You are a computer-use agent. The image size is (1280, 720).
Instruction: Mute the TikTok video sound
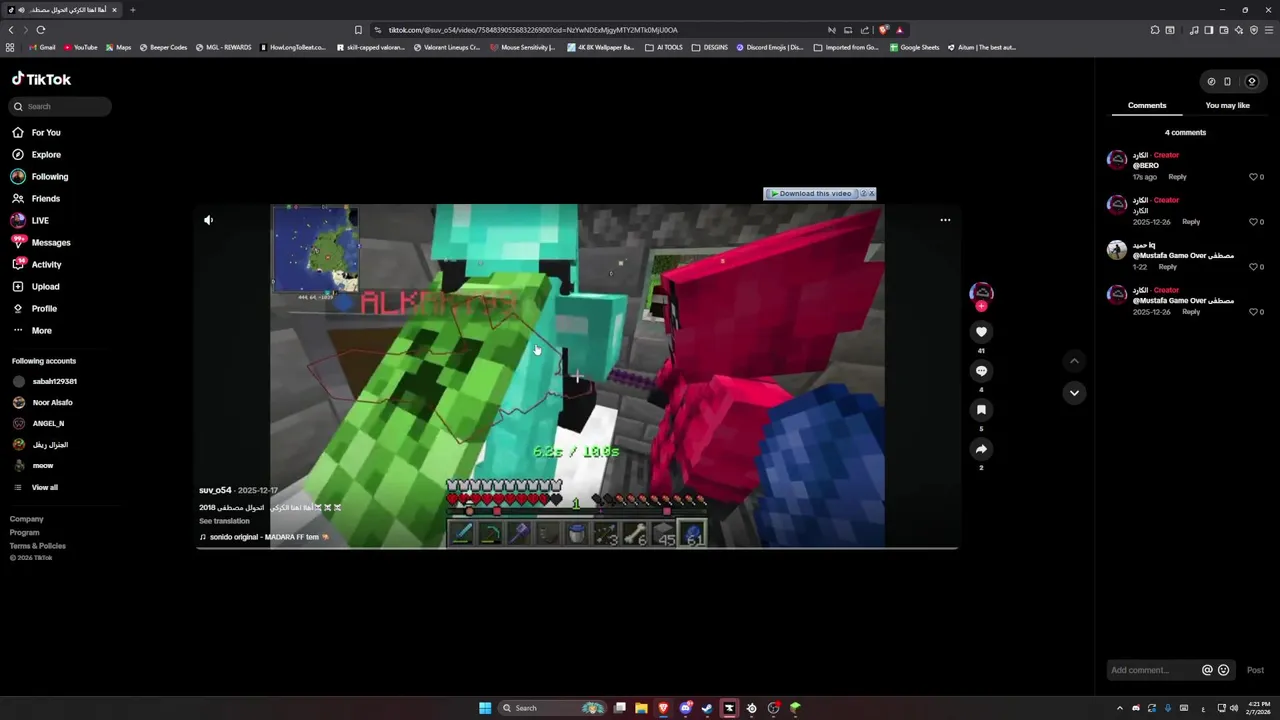(x=208, y=220)
